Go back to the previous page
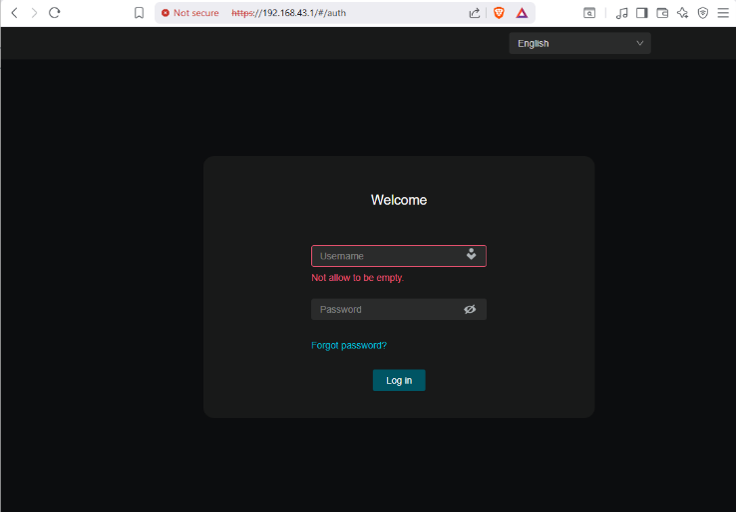 pyautogui.click(x=15, y=13)
